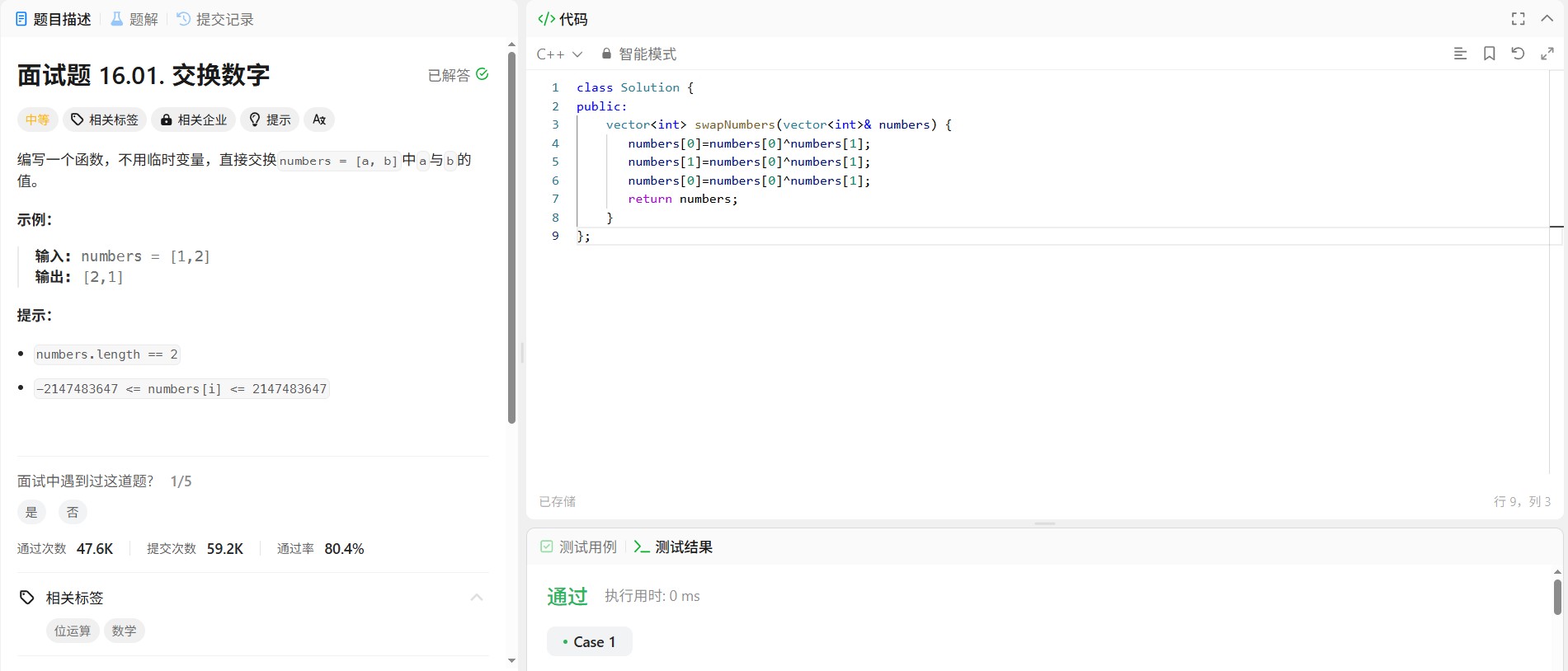Click the horizontal divider above test panel
The height and width of the screenshot is (671, 1568).
click(1045, 523)
